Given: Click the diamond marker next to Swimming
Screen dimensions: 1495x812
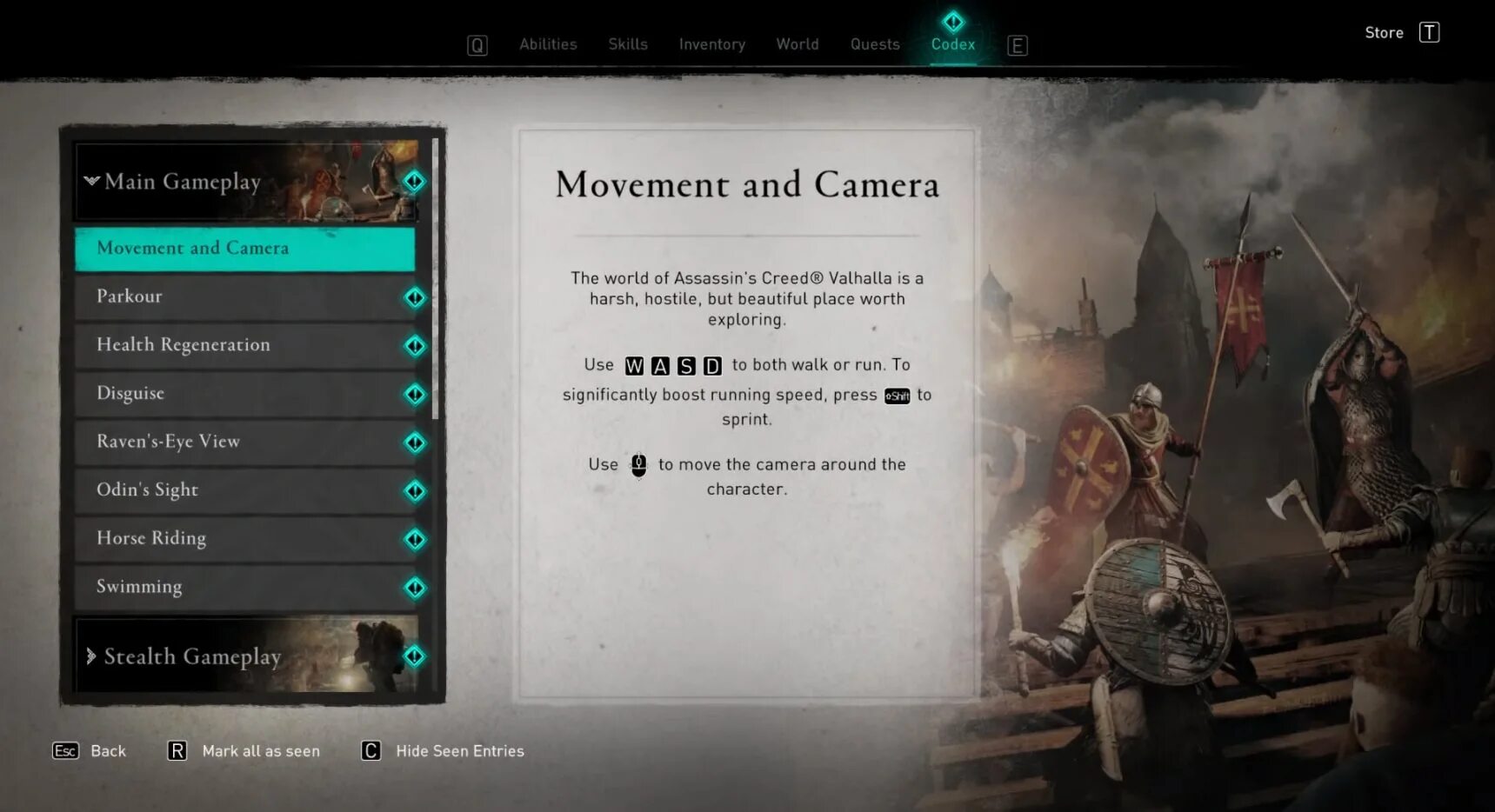Looking at the screenshot, I should click(x=415, y=588).
